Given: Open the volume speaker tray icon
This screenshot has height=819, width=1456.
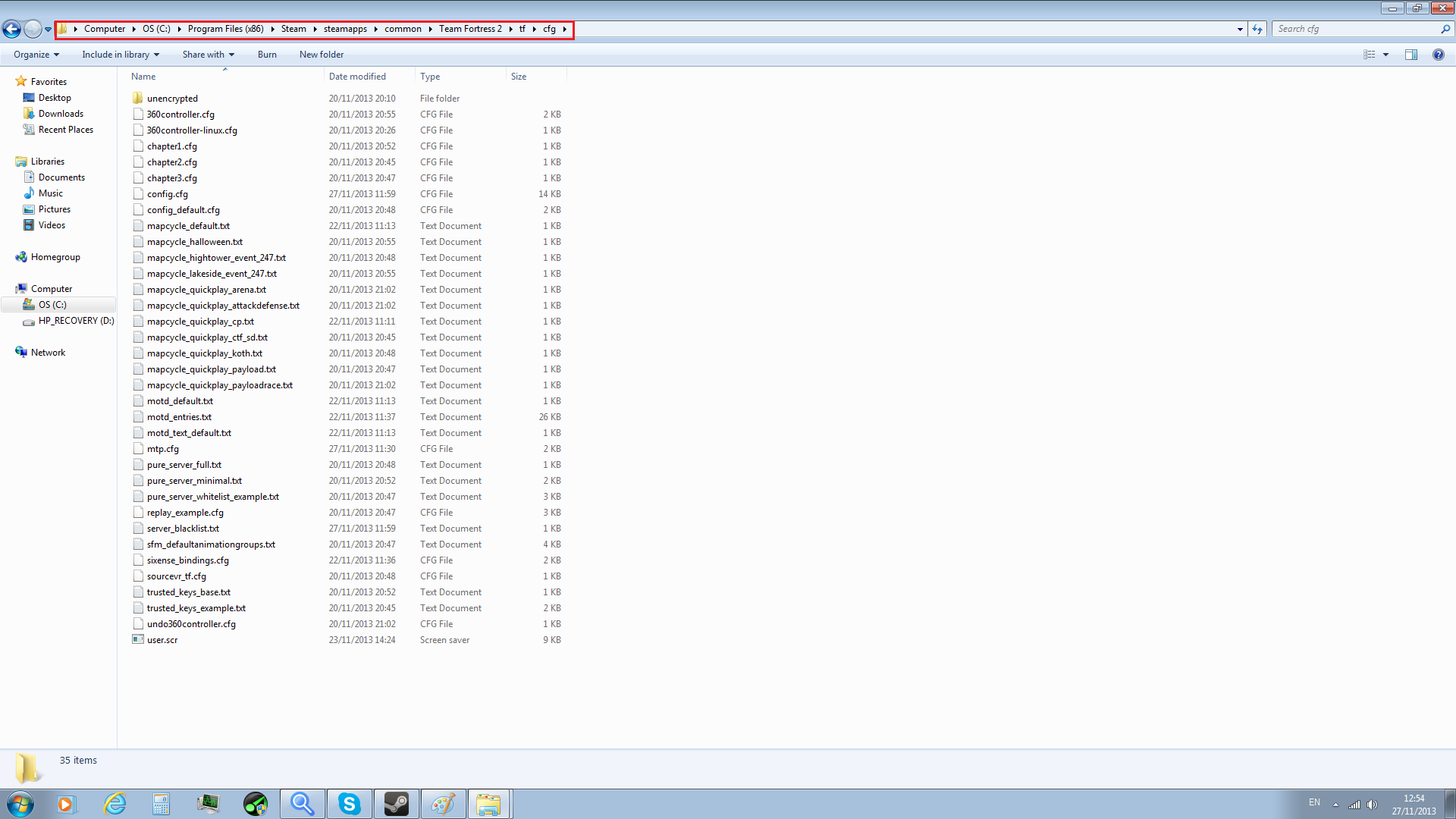Looking at the screenshot, I should 1372,805.
